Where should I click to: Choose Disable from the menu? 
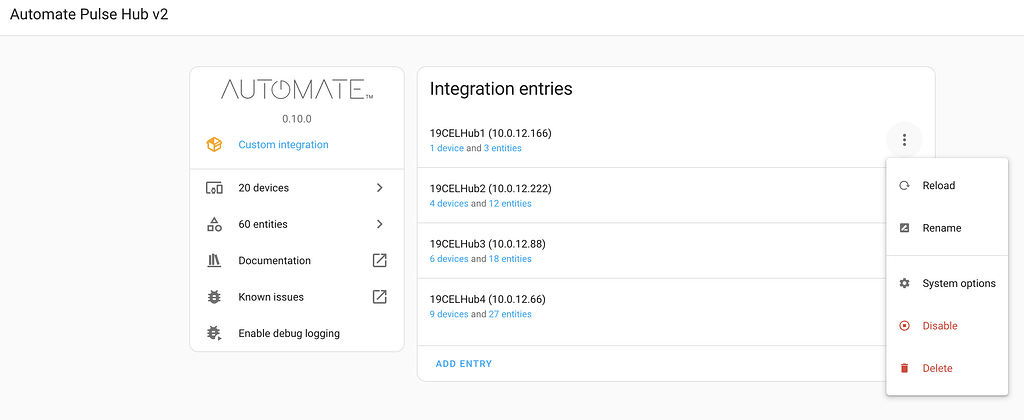(947, 326)
